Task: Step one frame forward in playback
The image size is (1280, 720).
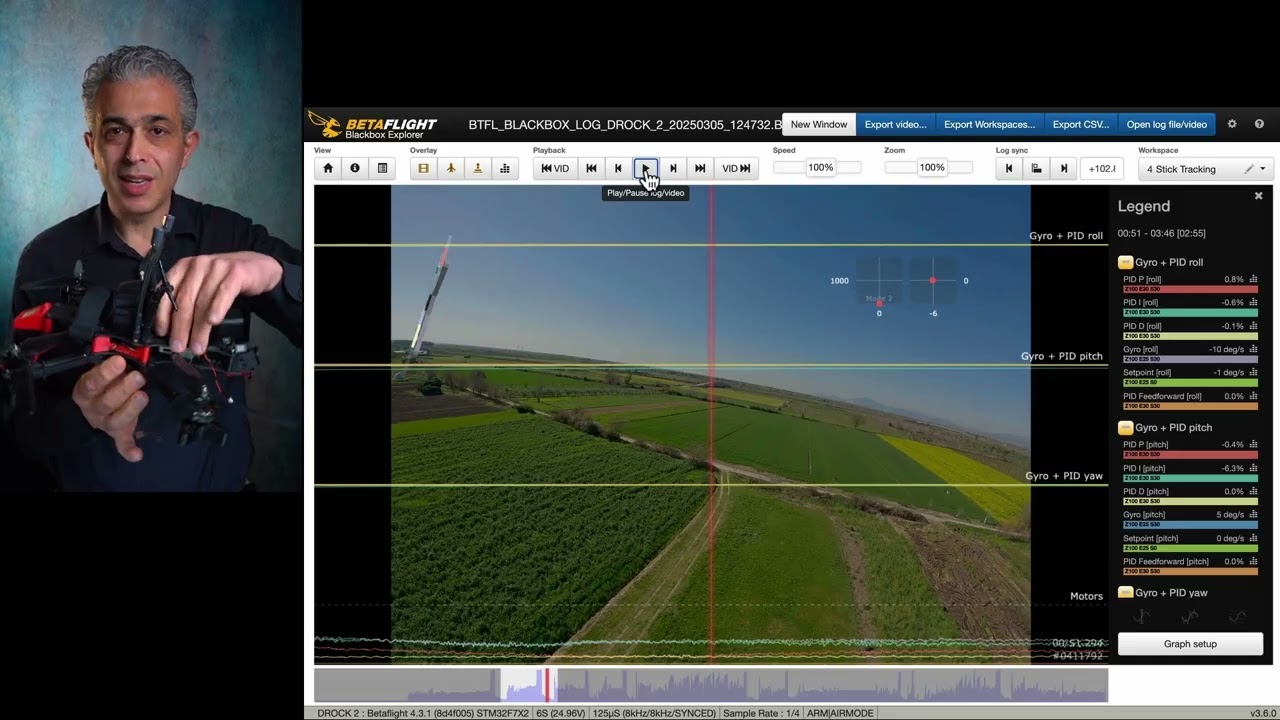Action: click(673, 168)
